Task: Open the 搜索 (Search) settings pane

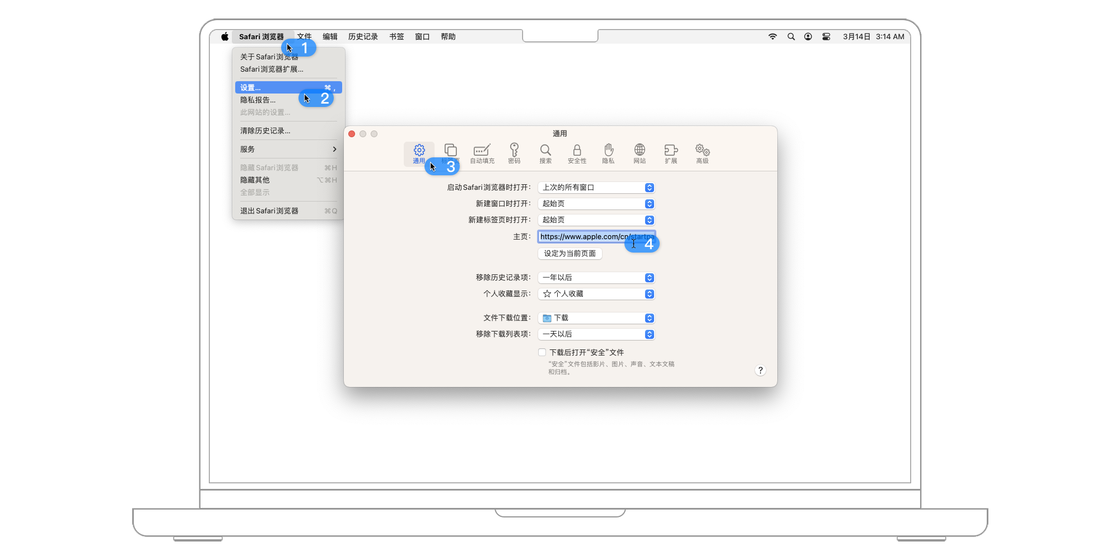Action: pos(545,152)
